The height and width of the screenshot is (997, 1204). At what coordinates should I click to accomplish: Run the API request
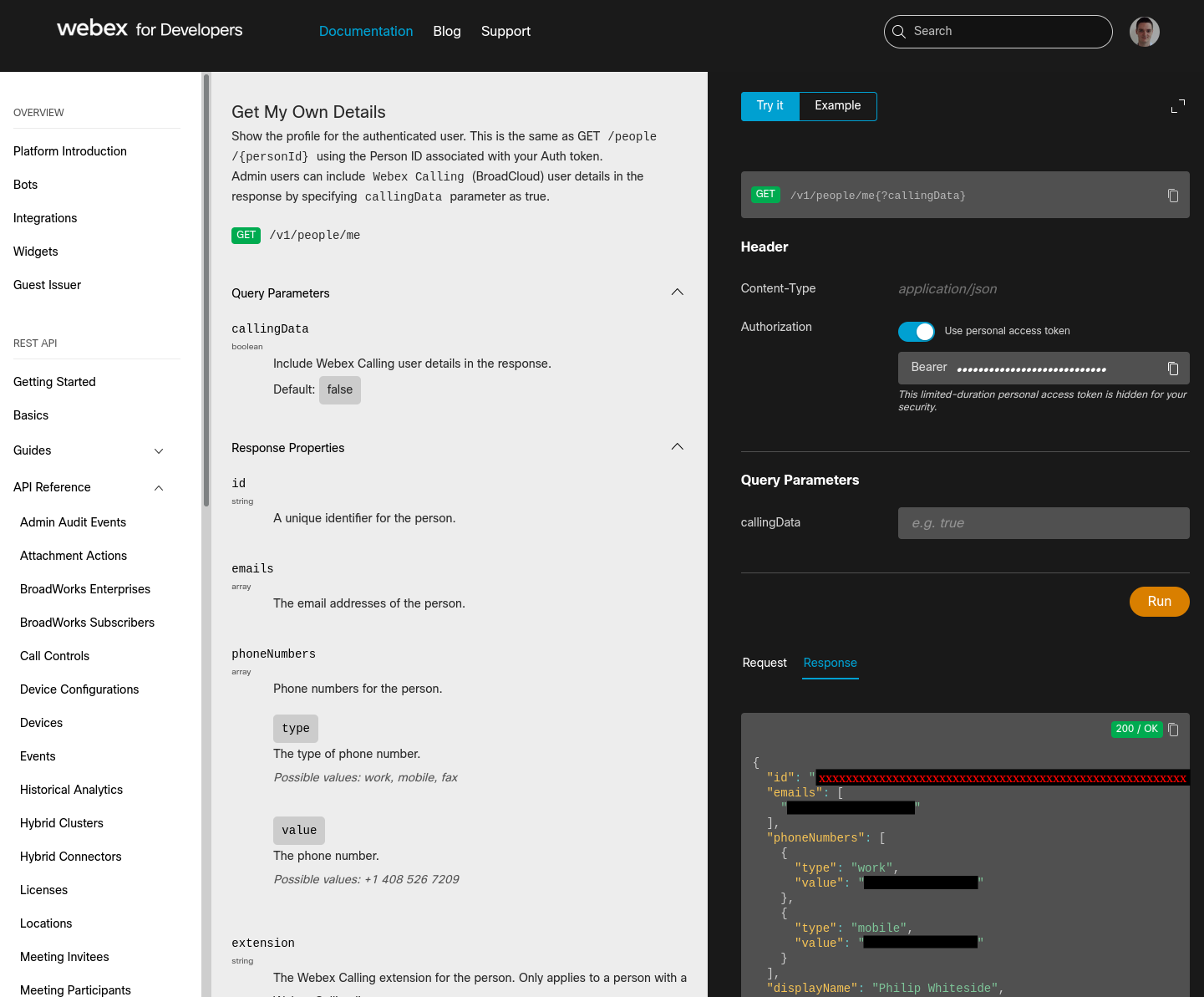click(1160, 602)
